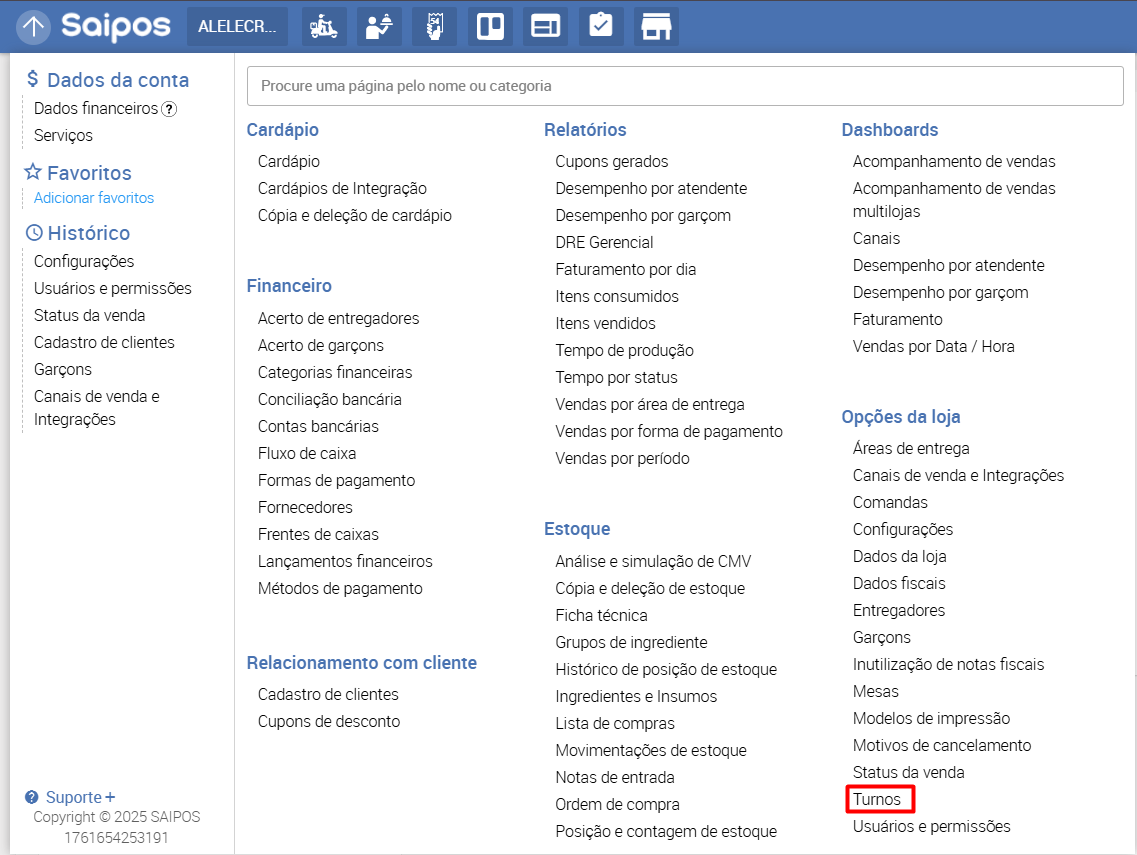Click the Saipos up-arrow logo icon
Viewport: 1137px width, 855px height.
click(34, 27)
